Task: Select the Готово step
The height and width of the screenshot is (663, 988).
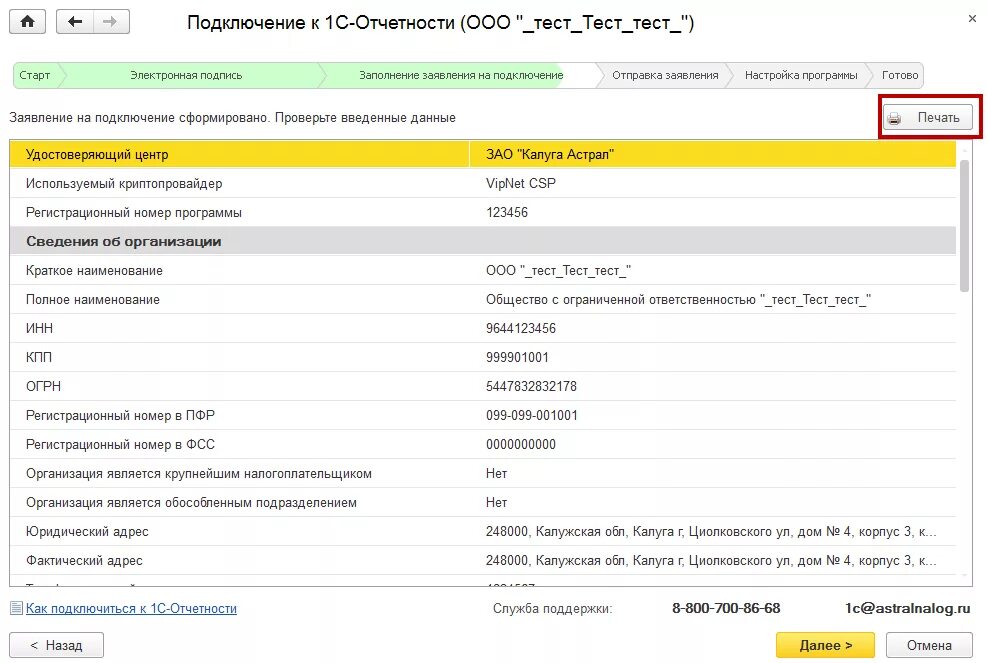Action: point(899,75)
